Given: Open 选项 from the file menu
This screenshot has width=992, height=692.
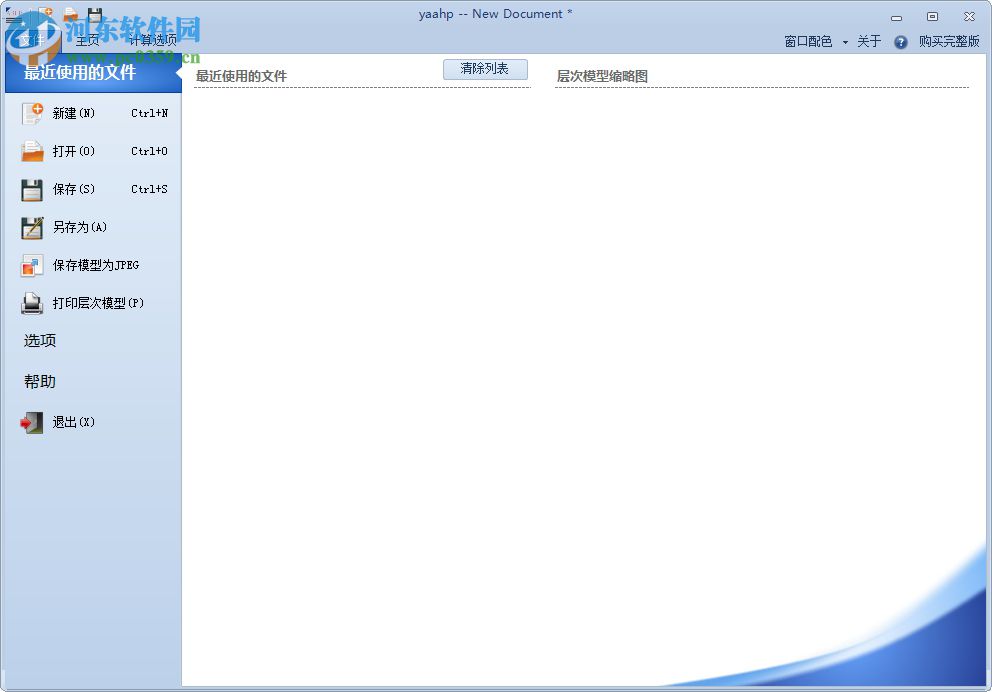Looking at the screenshot, I should [38, 341].
